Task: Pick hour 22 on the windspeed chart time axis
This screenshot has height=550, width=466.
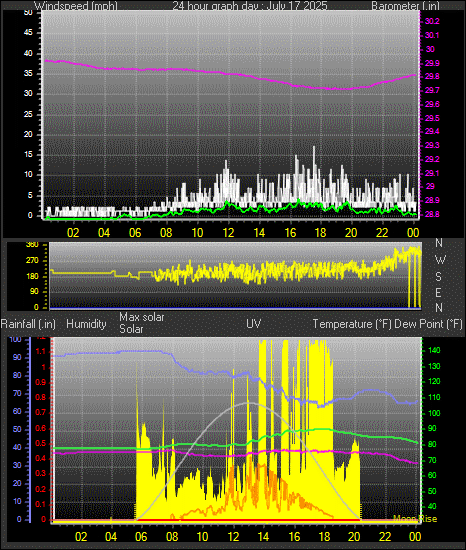Action: [x=382, y=233]
